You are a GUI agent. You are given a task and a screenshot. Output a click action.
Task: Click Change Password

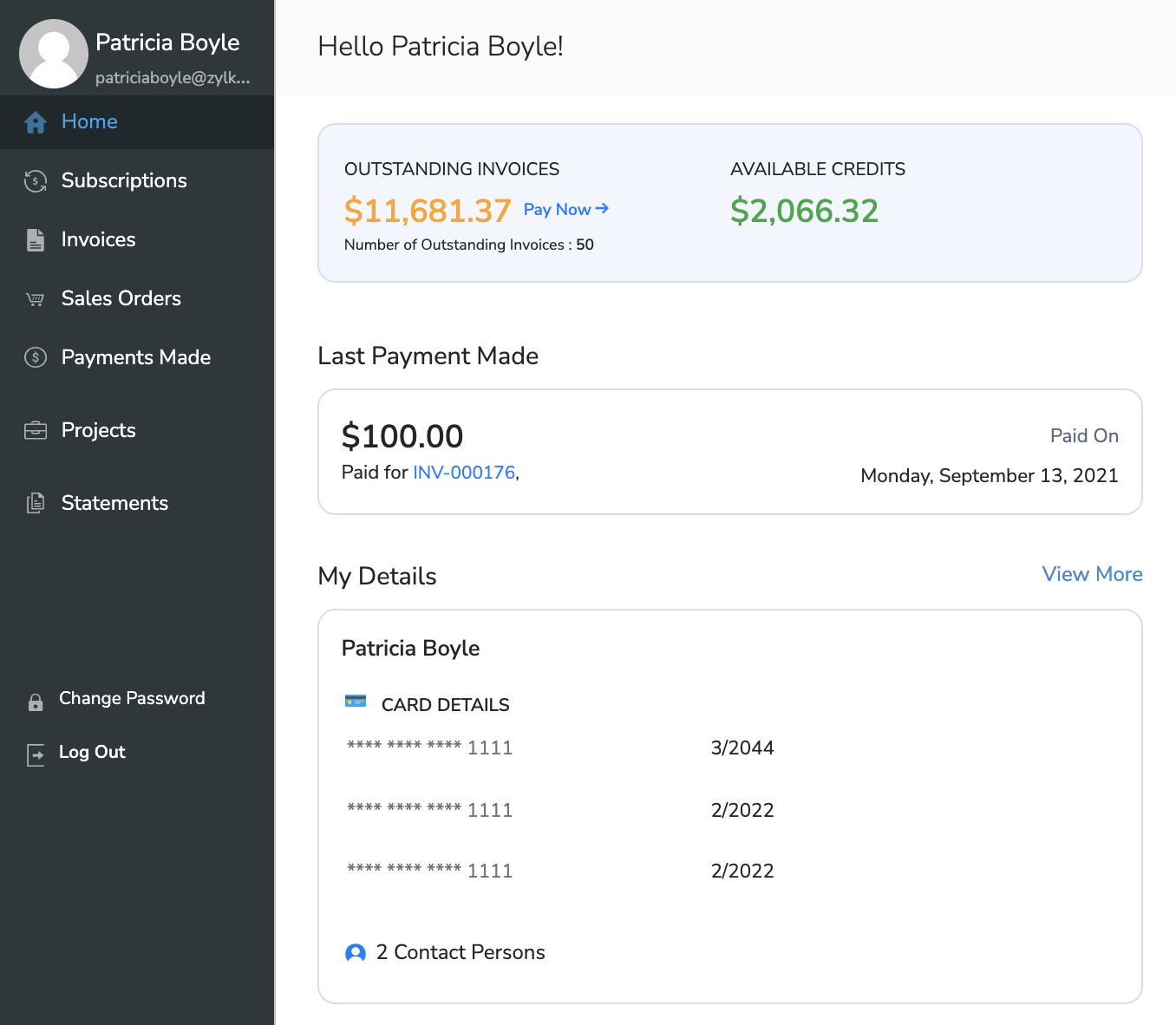[132, 698]
